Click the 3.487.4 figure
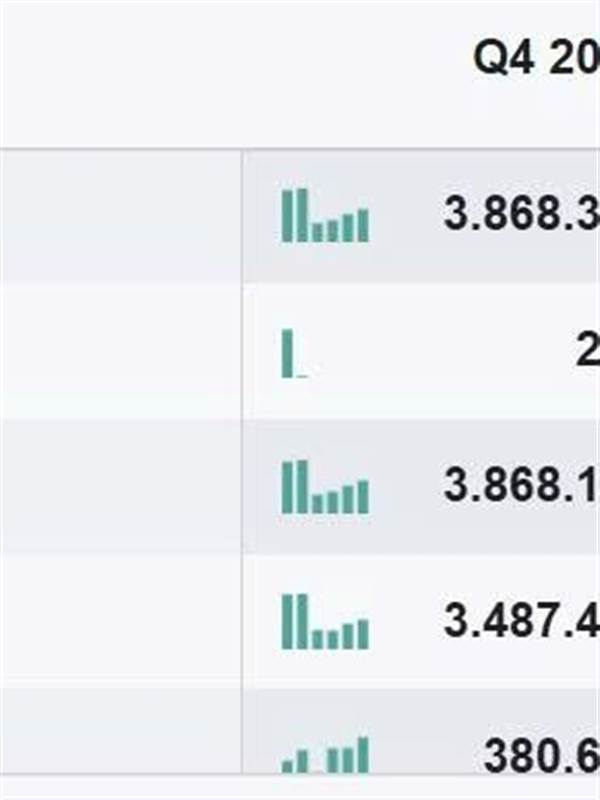 click(x=521, y=620)
